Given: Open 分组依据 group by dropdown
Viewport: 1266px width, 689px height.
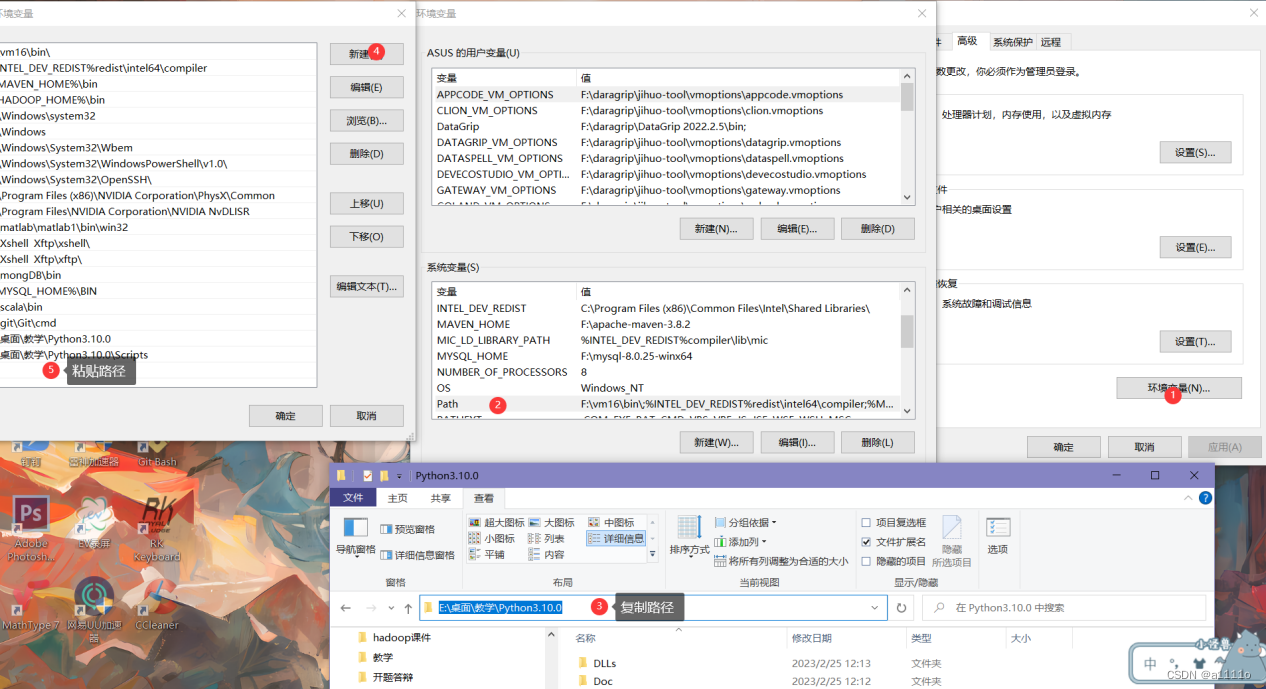Looking at the screenshot, I should (746, 522).
